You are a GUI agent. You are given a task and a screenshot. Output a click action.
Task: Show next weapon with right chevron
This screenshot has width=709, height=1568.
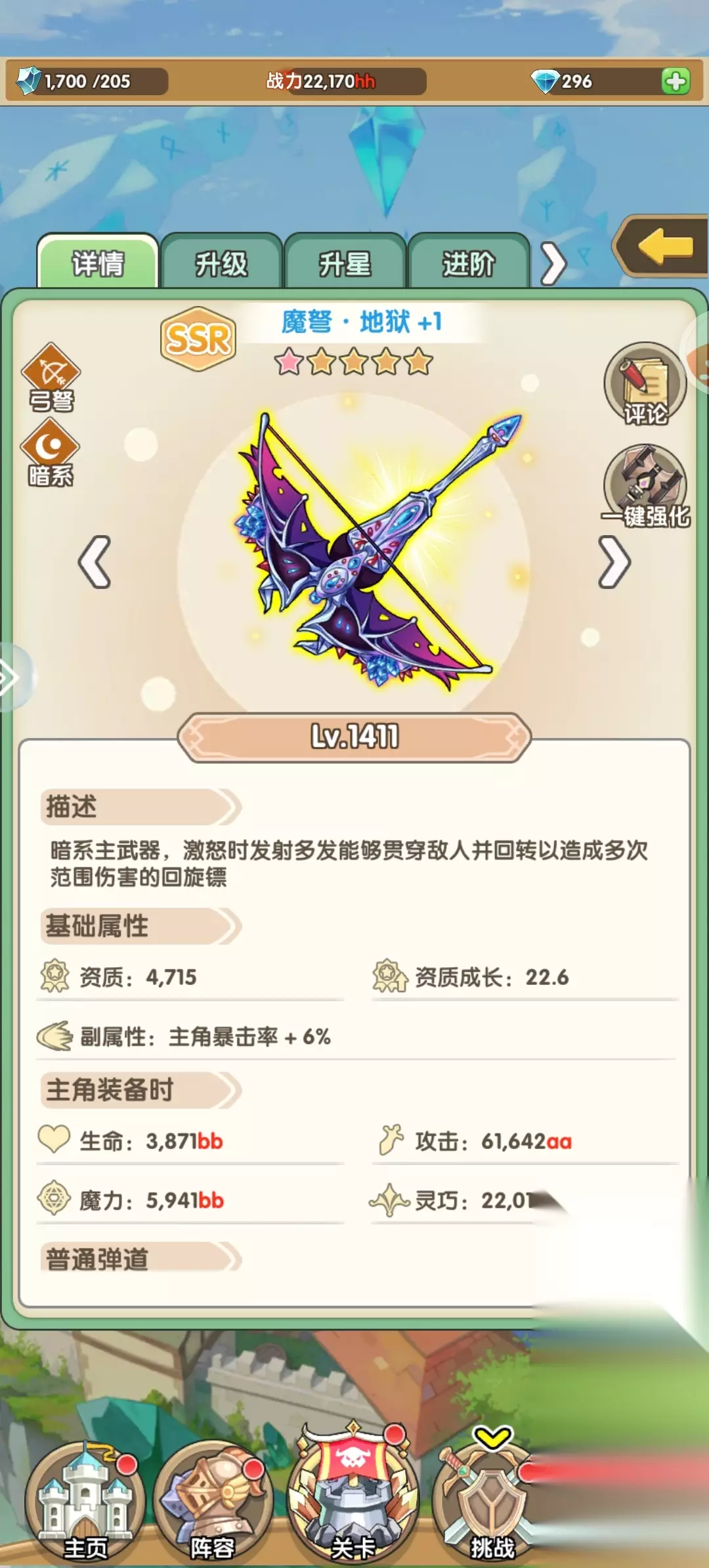(614, 561)
